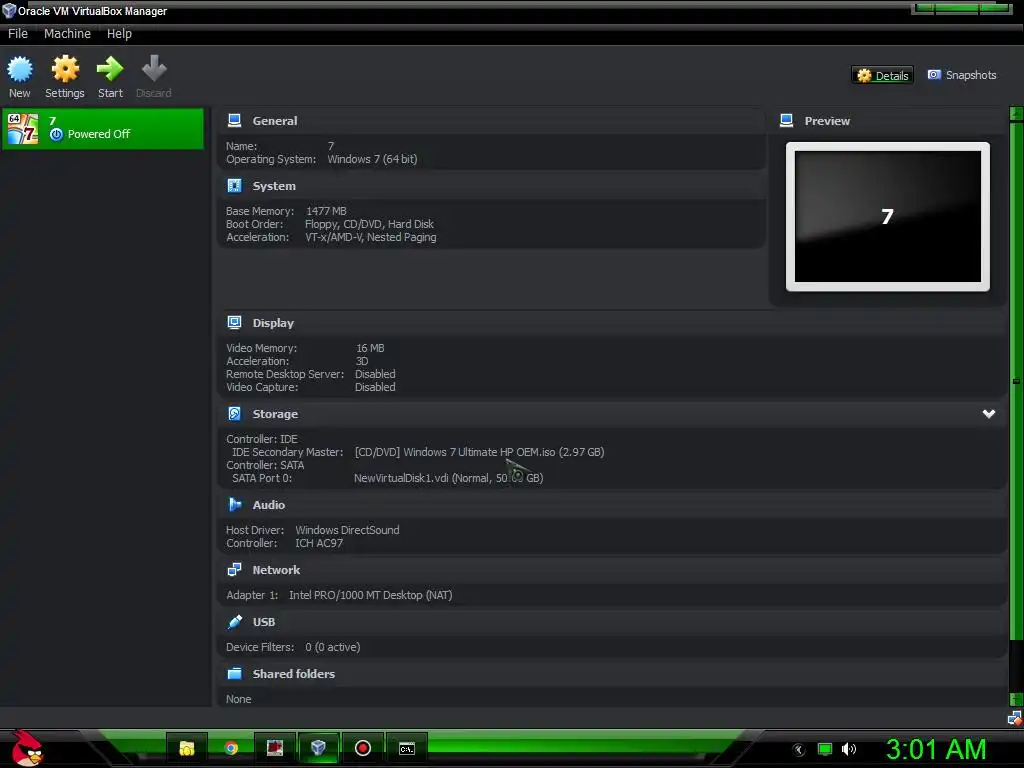1024x768 pixels.
Task: Click the red record taskbar icon
Action: click(362, 748)
